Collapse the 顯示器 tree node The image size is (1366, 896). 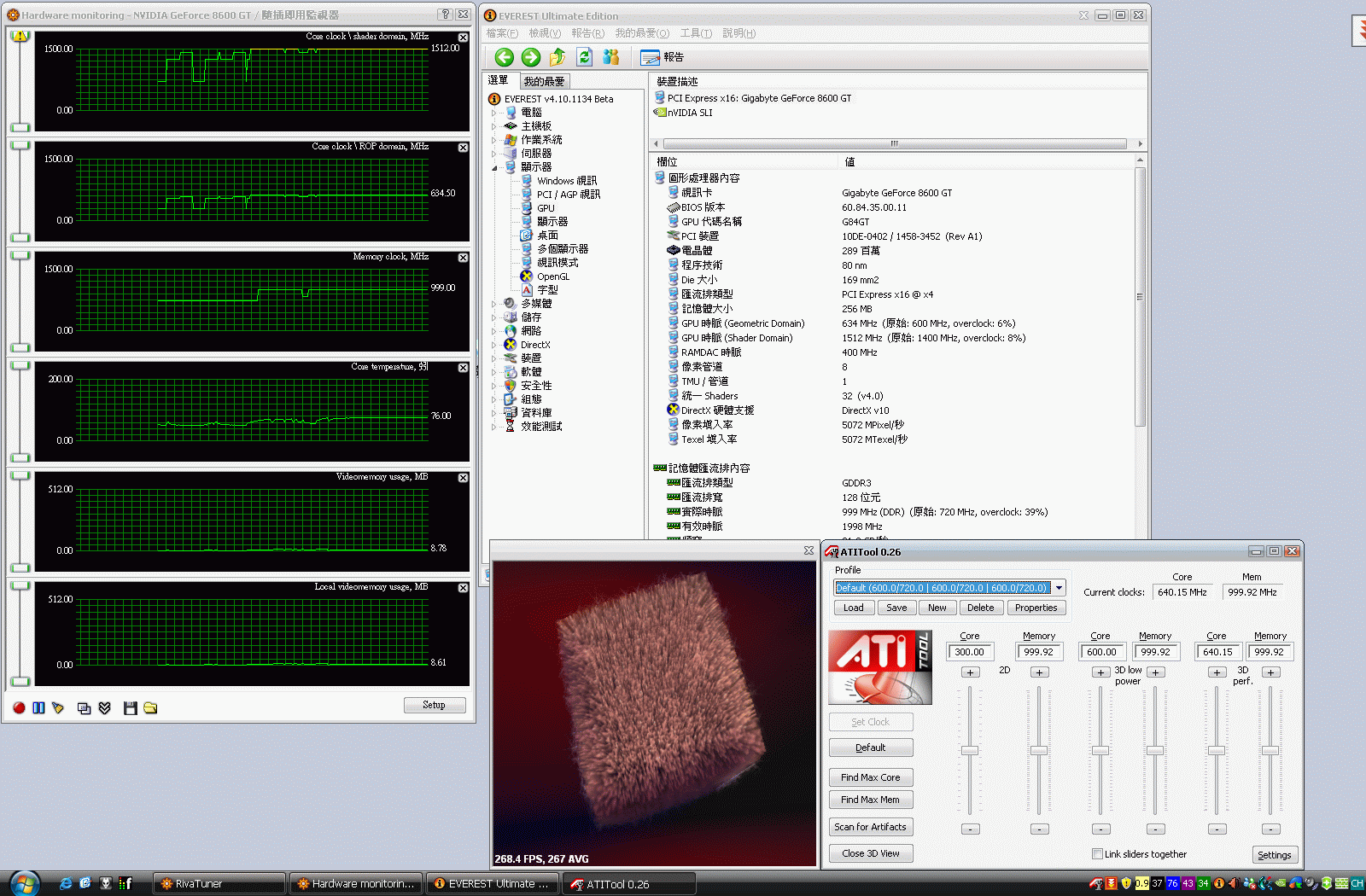(x=493, y=167)
